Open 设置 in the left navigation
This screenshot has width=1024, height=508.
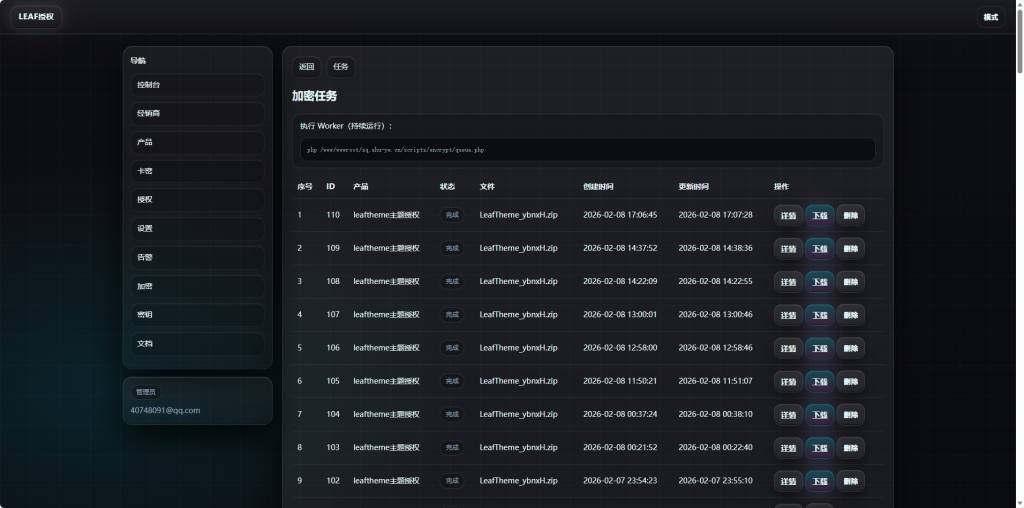click(x=197, y=228)
